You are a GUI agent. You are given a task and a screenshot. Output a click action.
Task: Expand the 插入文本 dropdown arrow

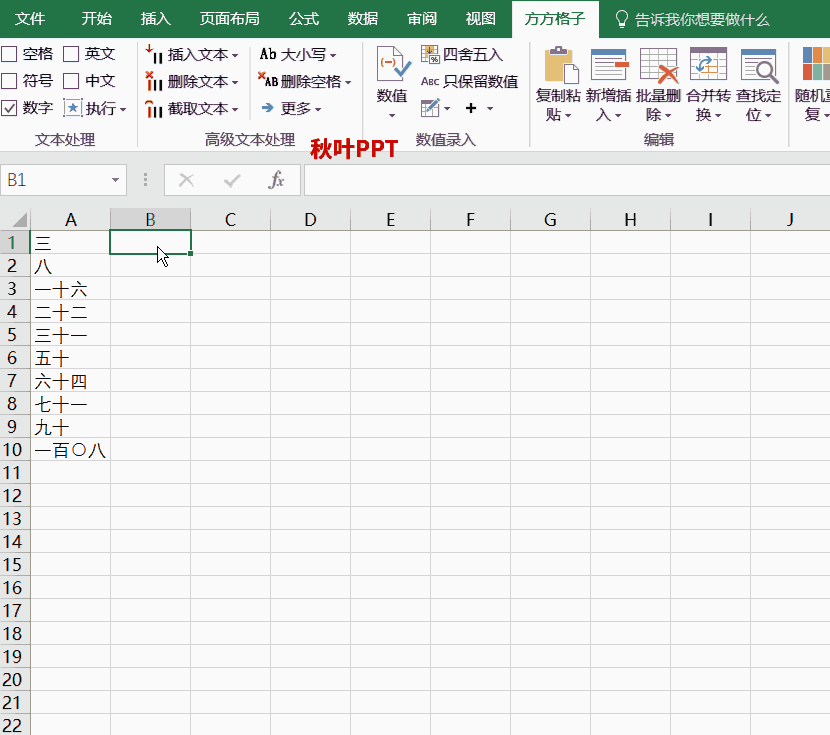[235, 55]
